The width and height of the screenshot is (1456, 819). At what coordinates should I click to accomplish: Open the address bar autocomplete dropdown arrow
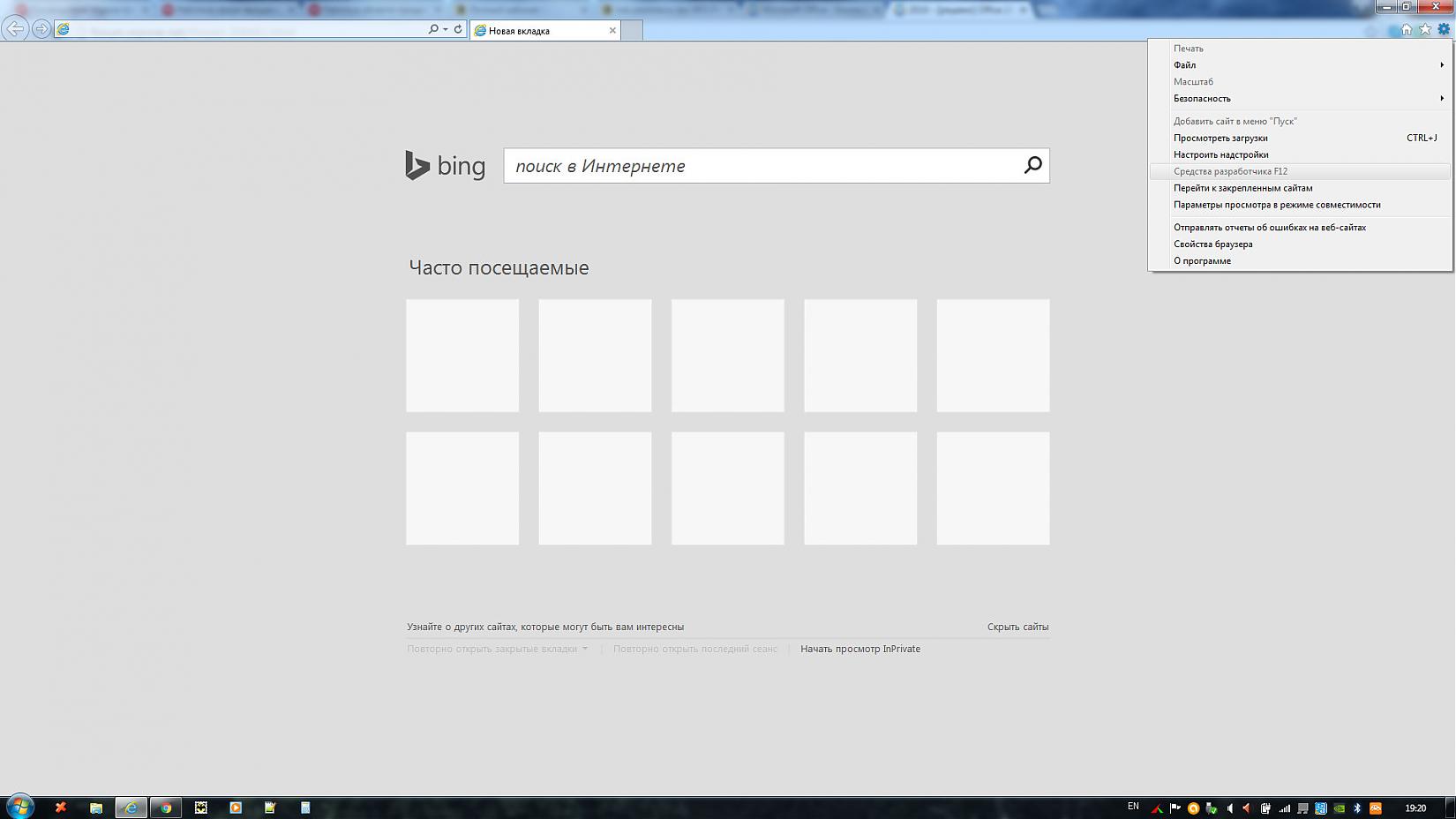point(446,29)
